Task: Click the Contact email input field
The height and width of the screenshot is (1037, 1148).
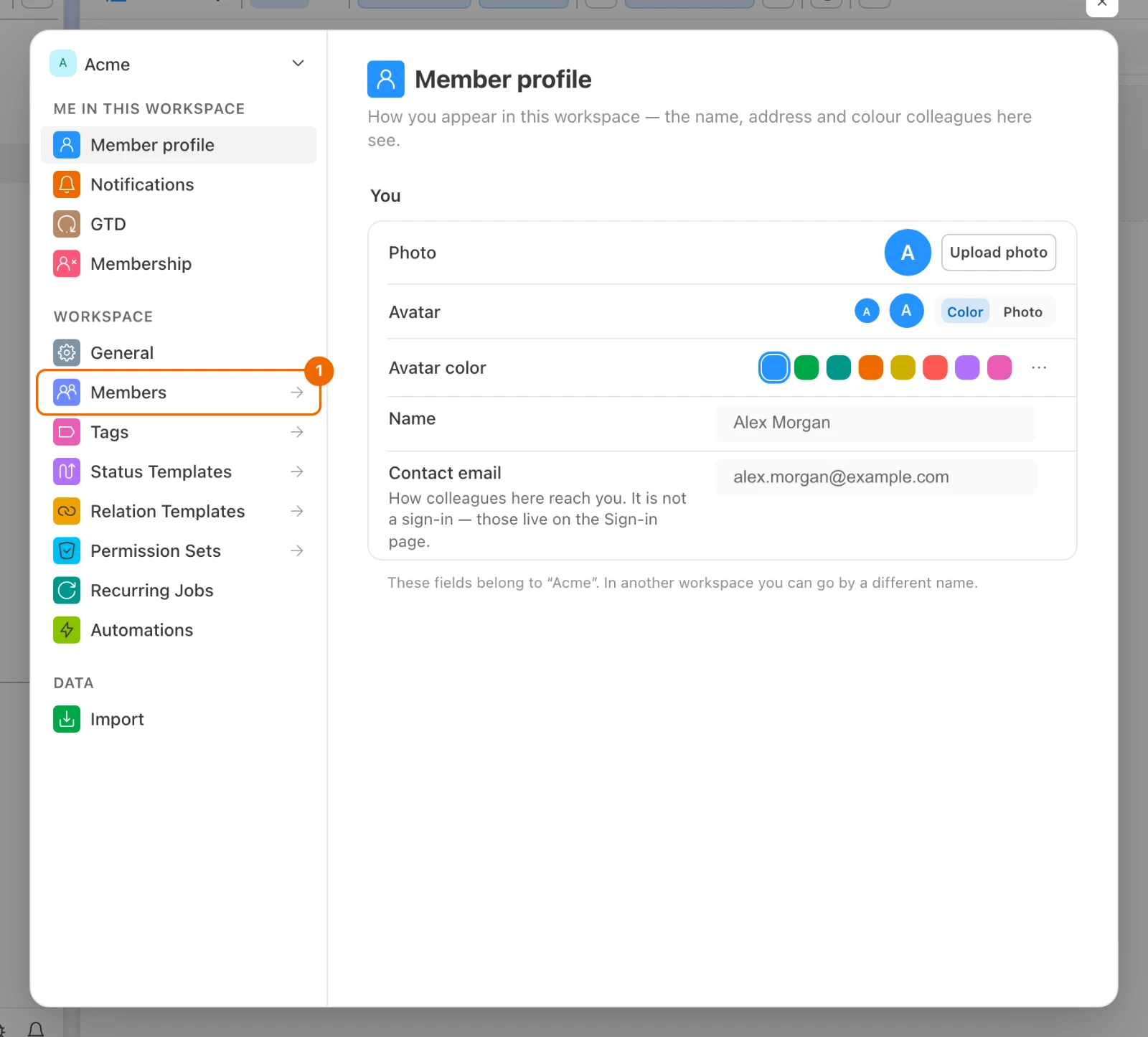Action: click(875, 477)
